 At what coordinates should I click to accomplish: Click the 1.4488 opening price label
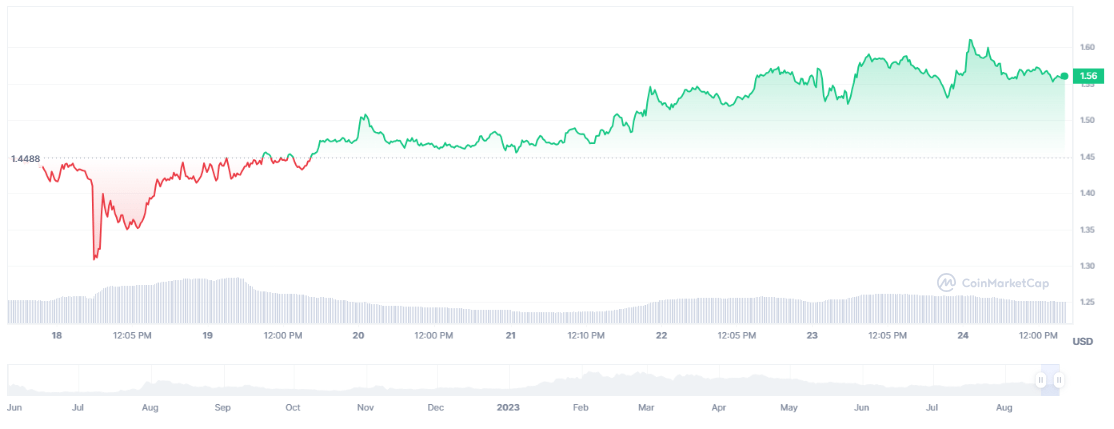[x=25, y=158]
